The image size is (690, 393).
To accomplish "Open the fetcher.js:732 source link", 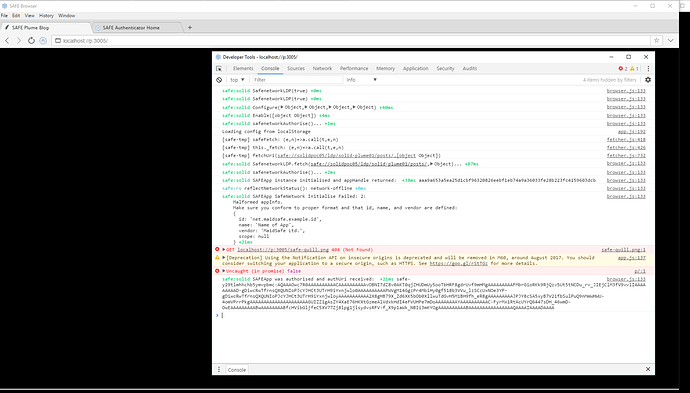I will [626, 155].
